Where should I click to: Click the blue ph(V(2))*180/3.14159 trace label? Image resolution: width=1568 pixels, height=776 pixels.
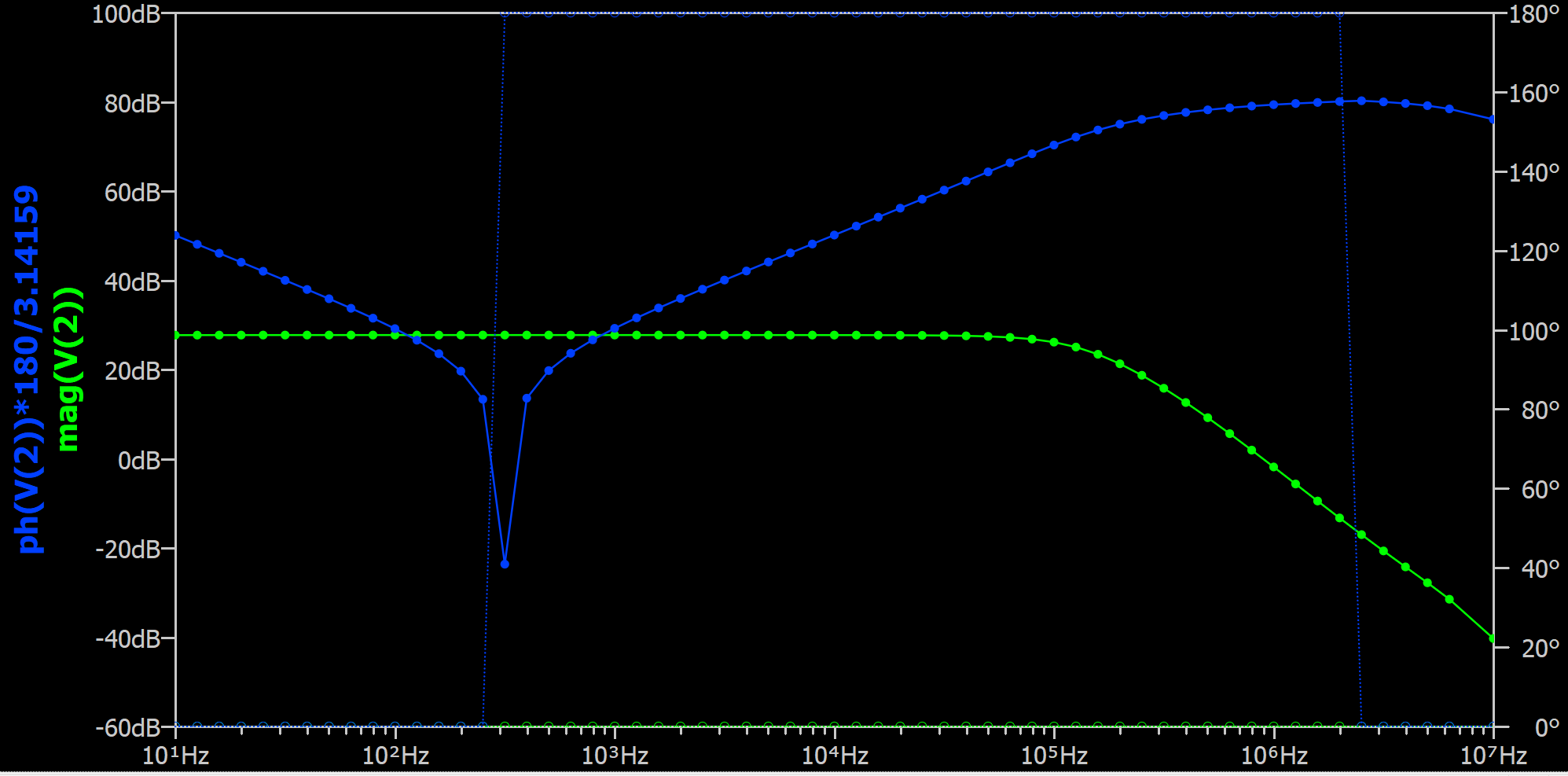[27, 370]
